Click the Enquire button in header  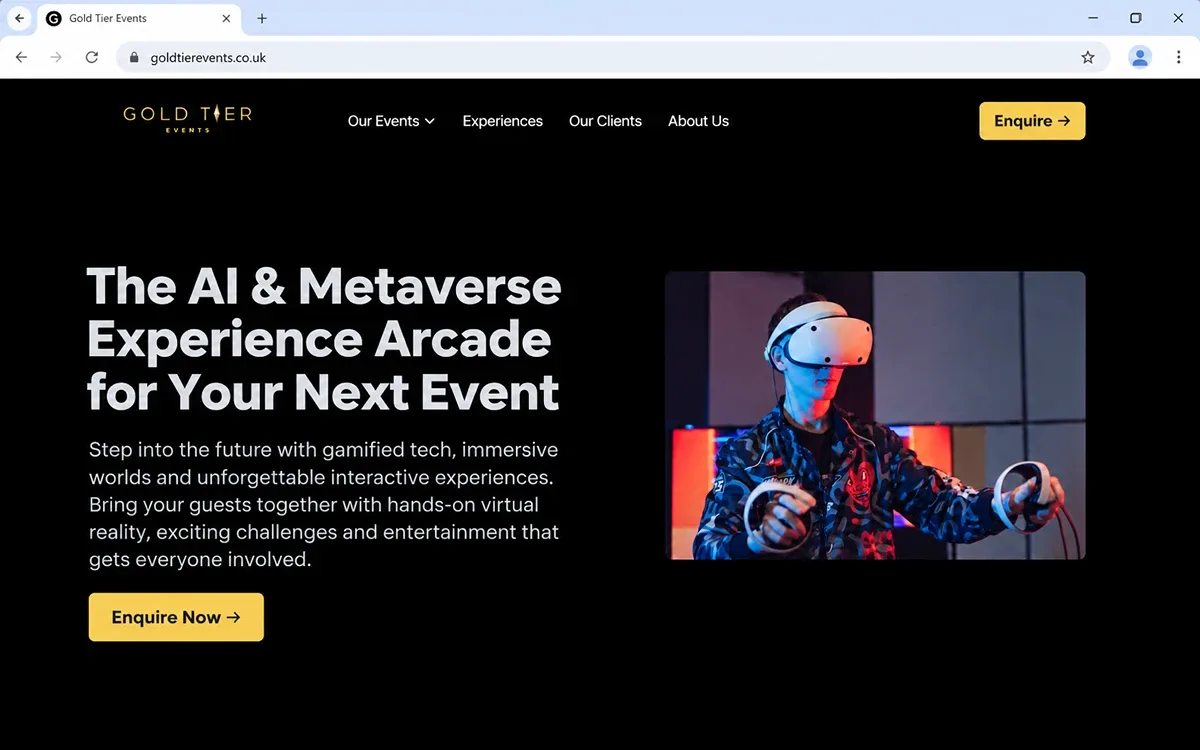coord(1032,121)
